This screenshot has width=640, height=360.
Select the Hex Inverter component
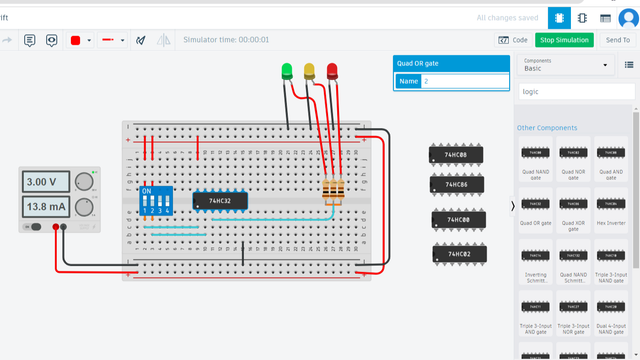611,210
